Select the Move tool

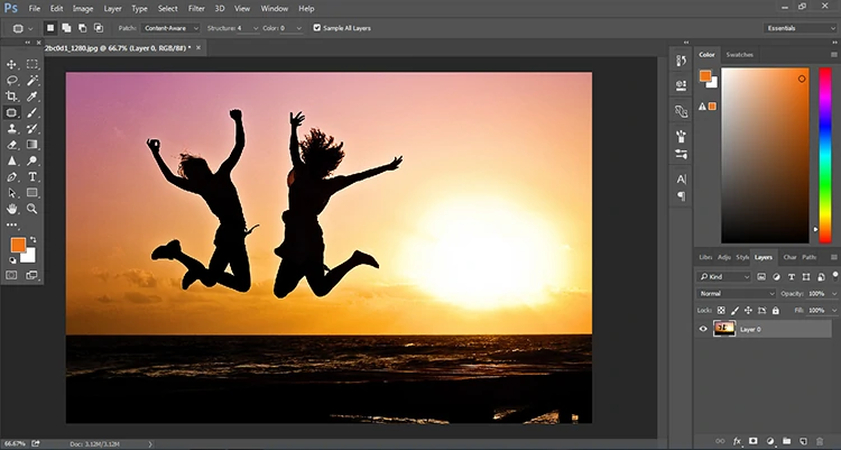pos(12,64)
